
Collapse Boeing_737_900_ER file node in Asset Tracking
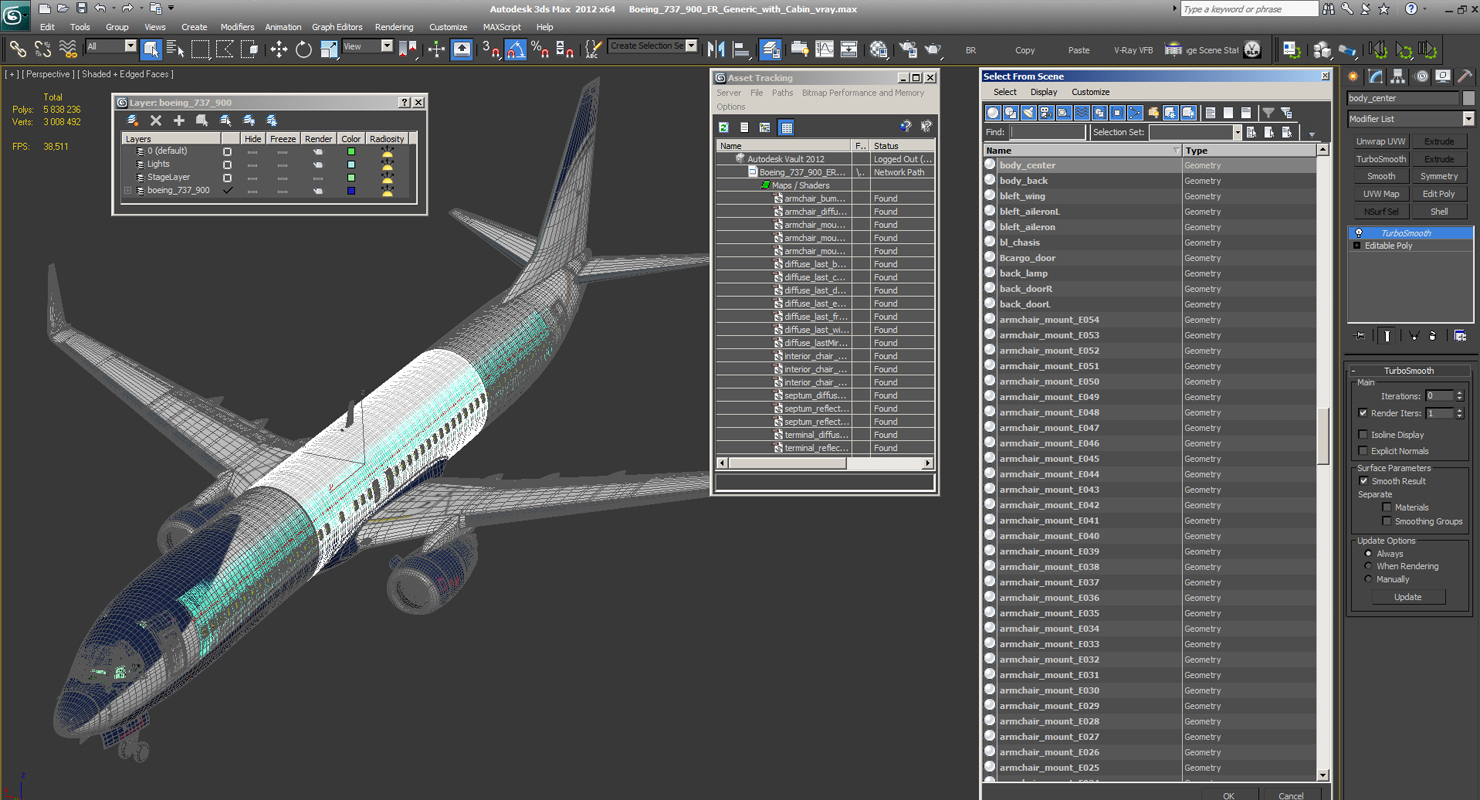point(753,172)
